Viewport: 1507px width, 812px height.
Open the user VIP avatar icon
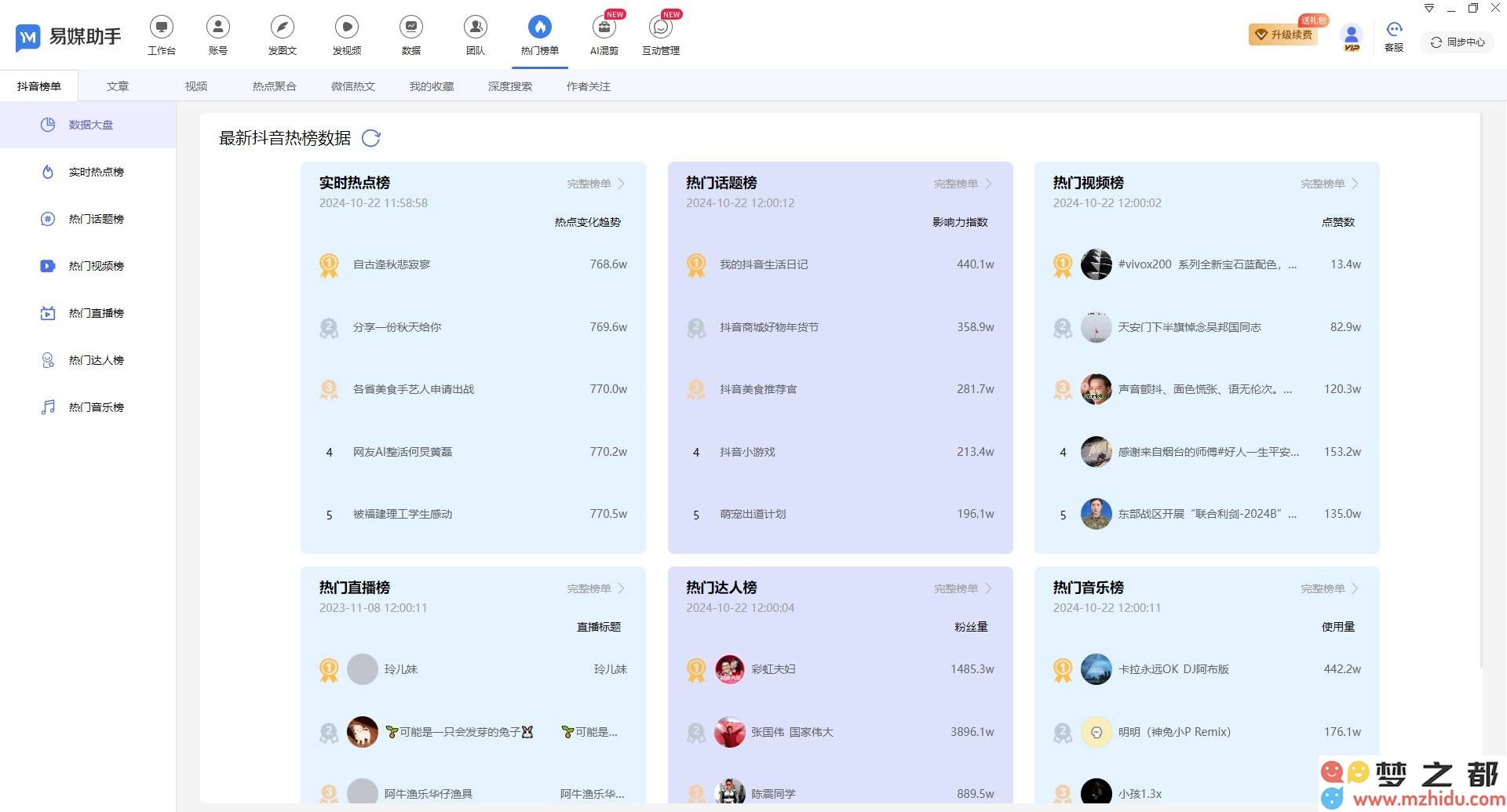[1352, 37]
